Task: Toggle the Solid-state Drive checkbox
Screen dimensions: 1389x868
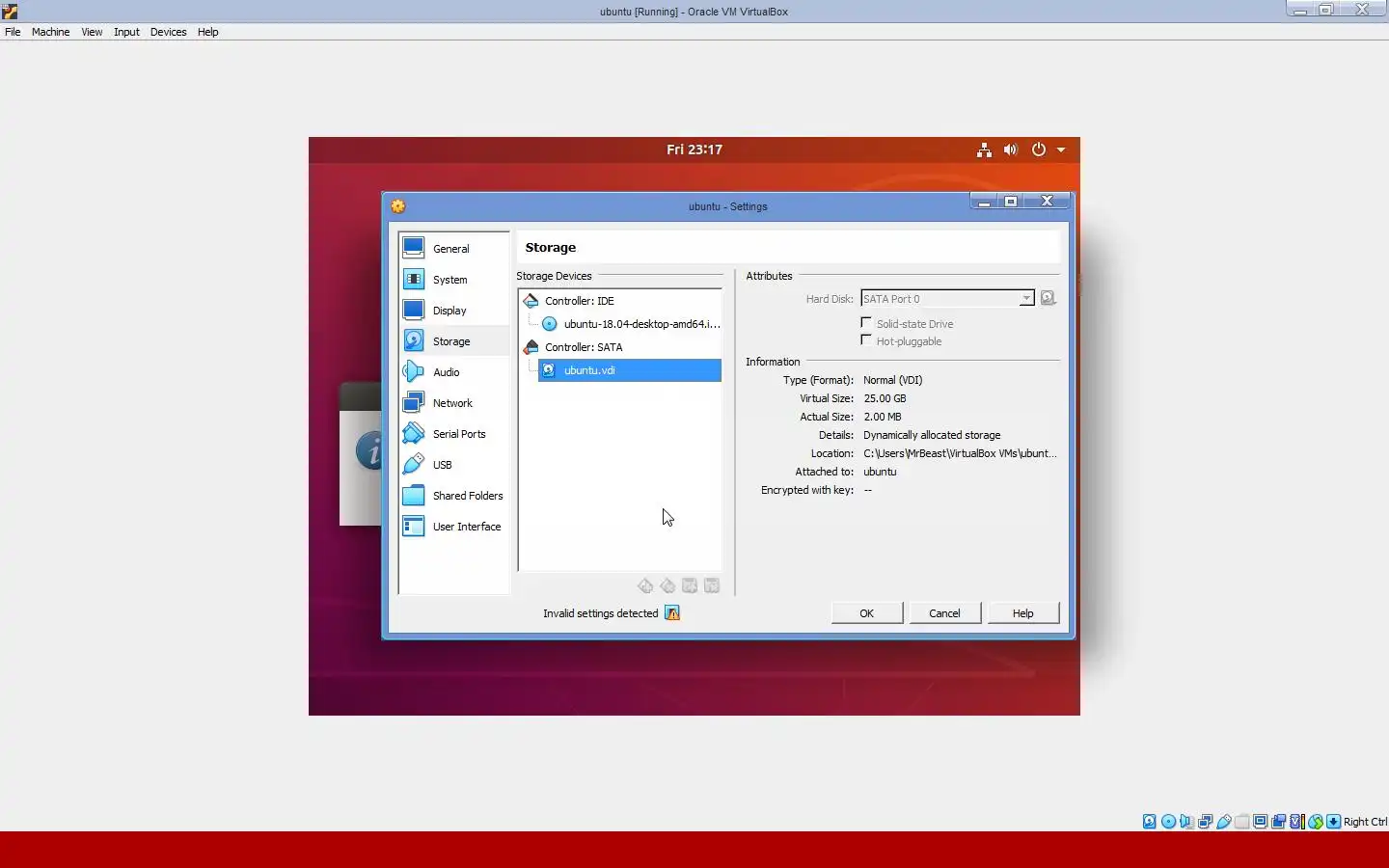Action: 866,323
